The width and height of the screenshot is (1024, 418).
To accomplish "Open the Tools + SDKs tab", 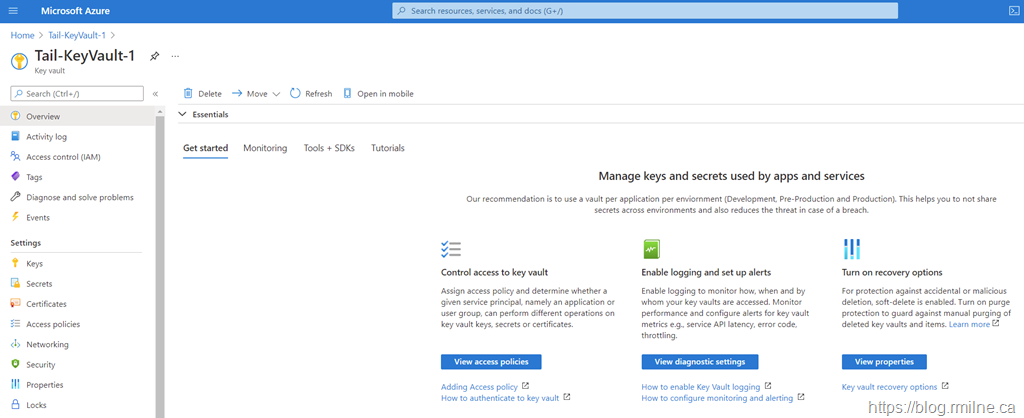I will pyautogui.click(x=329, y=148).
